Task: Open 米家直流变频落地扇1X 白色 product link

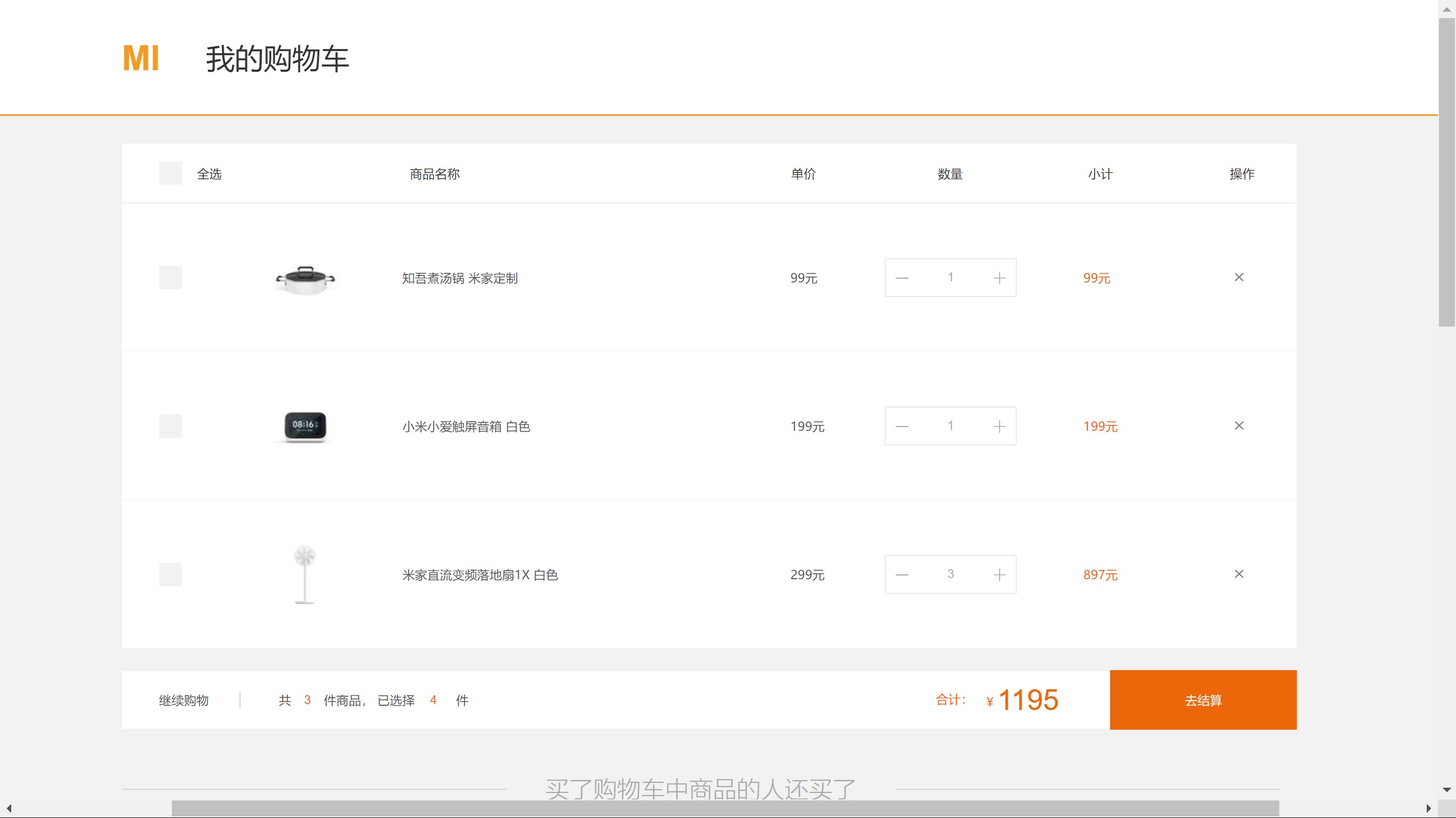Action: click(x=480, y=574)
